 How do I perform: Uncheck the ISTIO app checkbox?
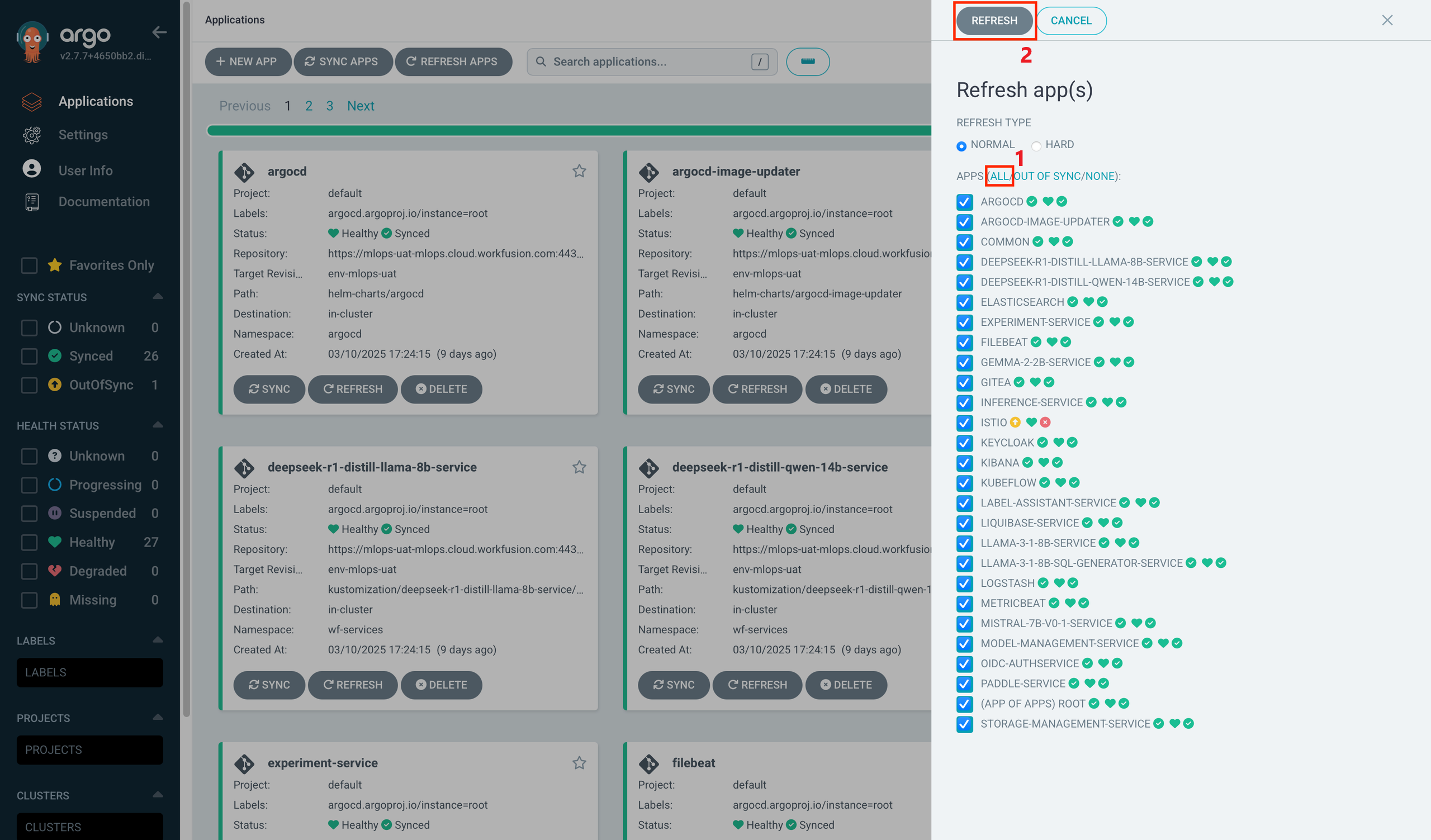pyautogui.click(x=964, y=423)
